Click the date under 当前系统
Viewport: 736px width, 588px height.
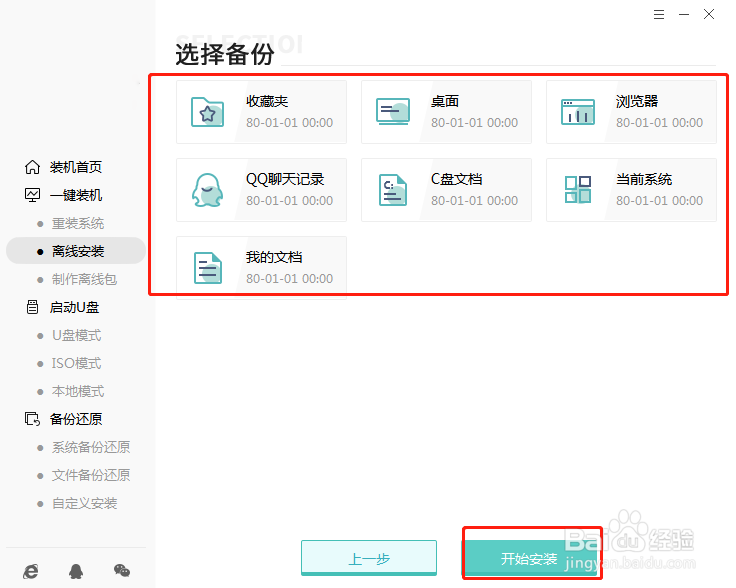[x=659, y=200]
